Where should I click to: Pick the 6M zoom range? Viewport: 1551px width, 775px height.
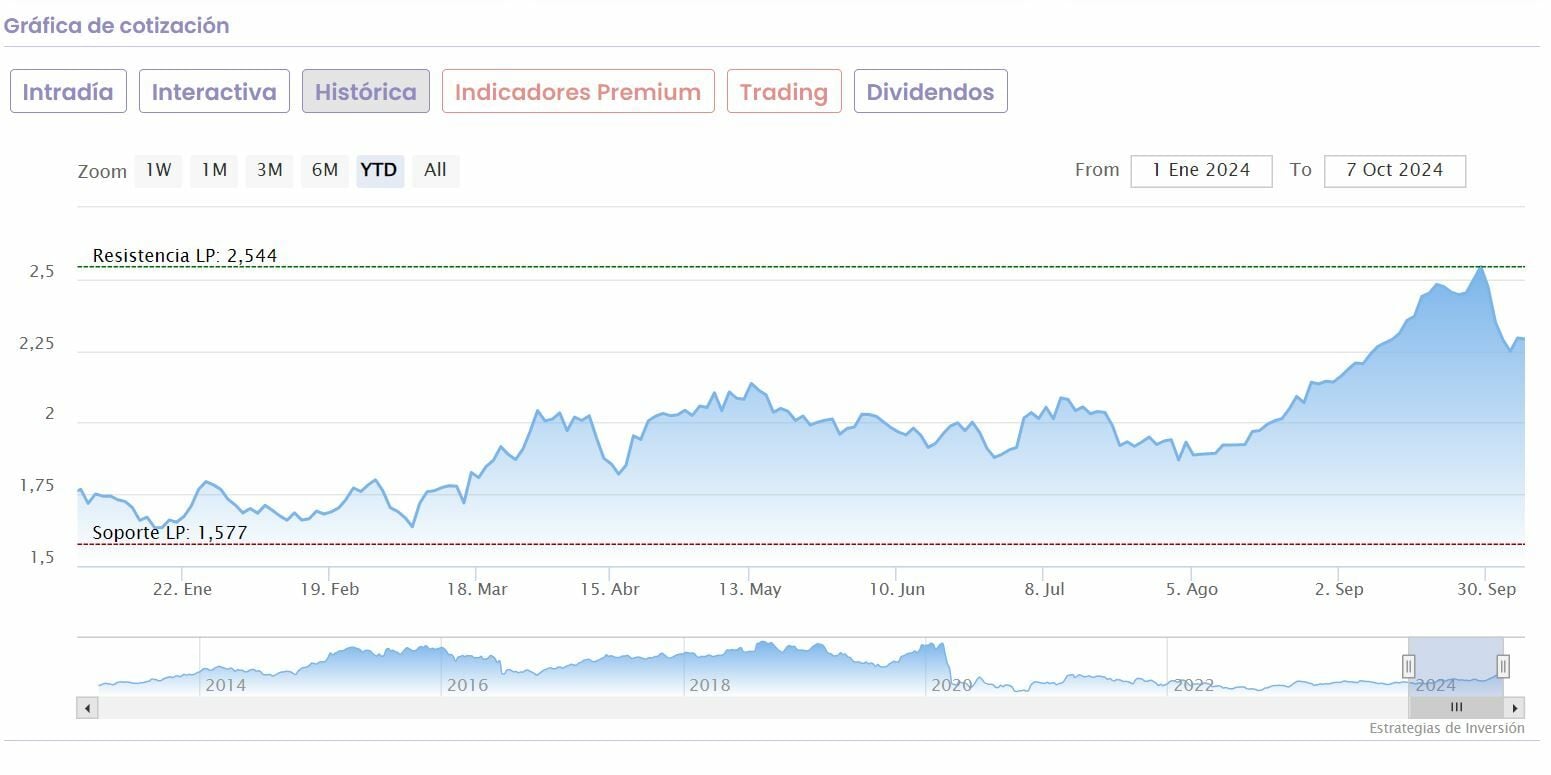324,170
